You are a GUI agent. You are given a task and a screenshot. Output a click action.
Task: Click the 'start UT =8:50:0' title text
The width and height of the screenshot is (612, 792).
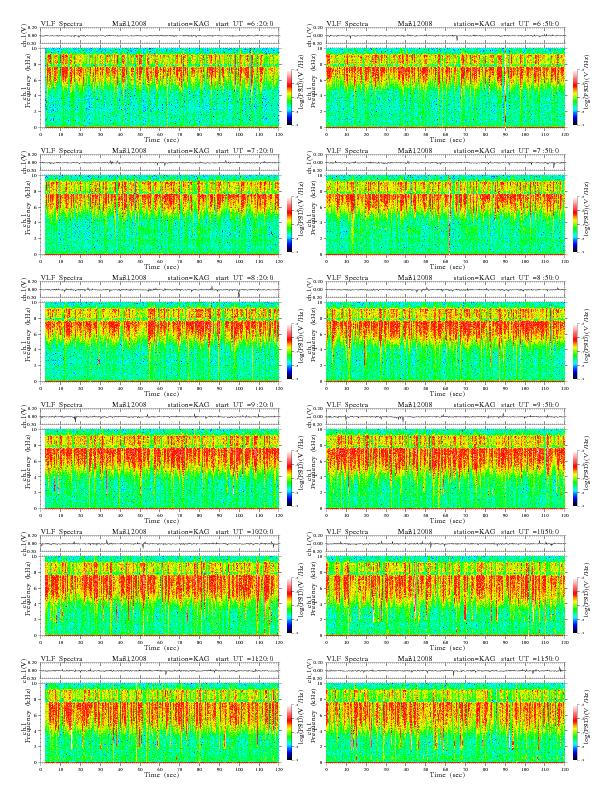point(530,278)
